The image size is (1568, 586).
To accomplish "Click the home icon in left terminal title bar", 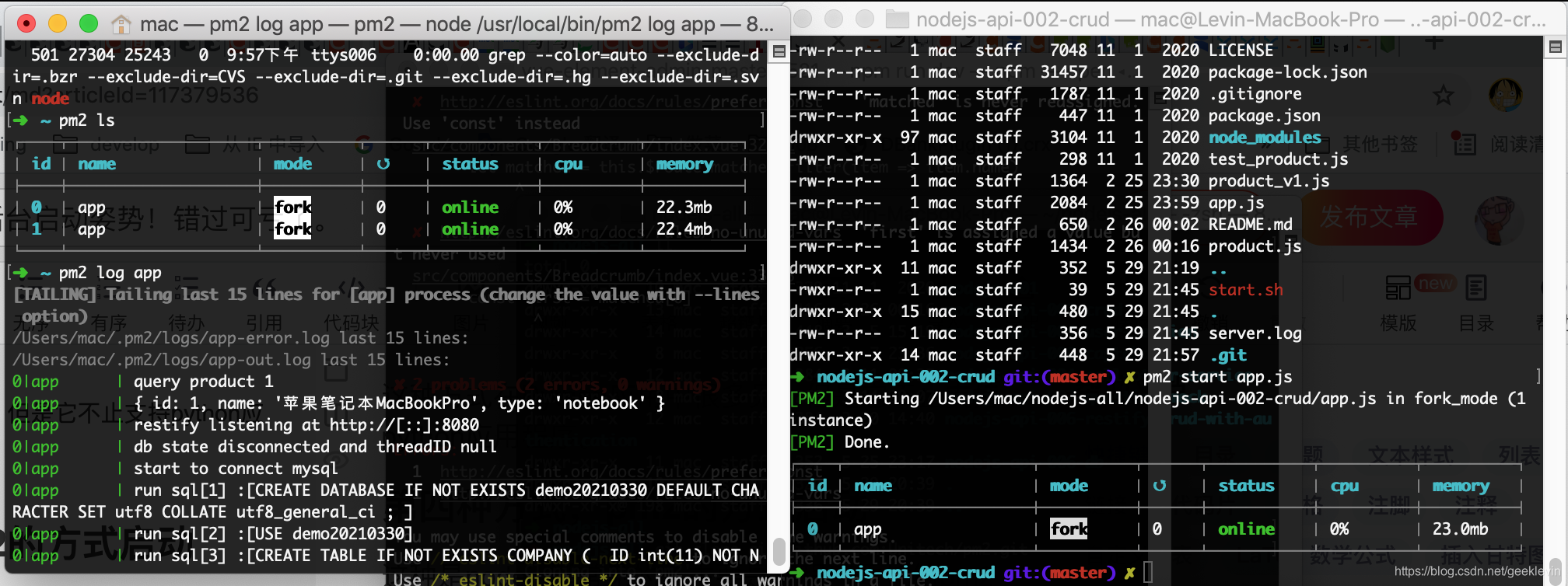I will (x=121, y=24).
